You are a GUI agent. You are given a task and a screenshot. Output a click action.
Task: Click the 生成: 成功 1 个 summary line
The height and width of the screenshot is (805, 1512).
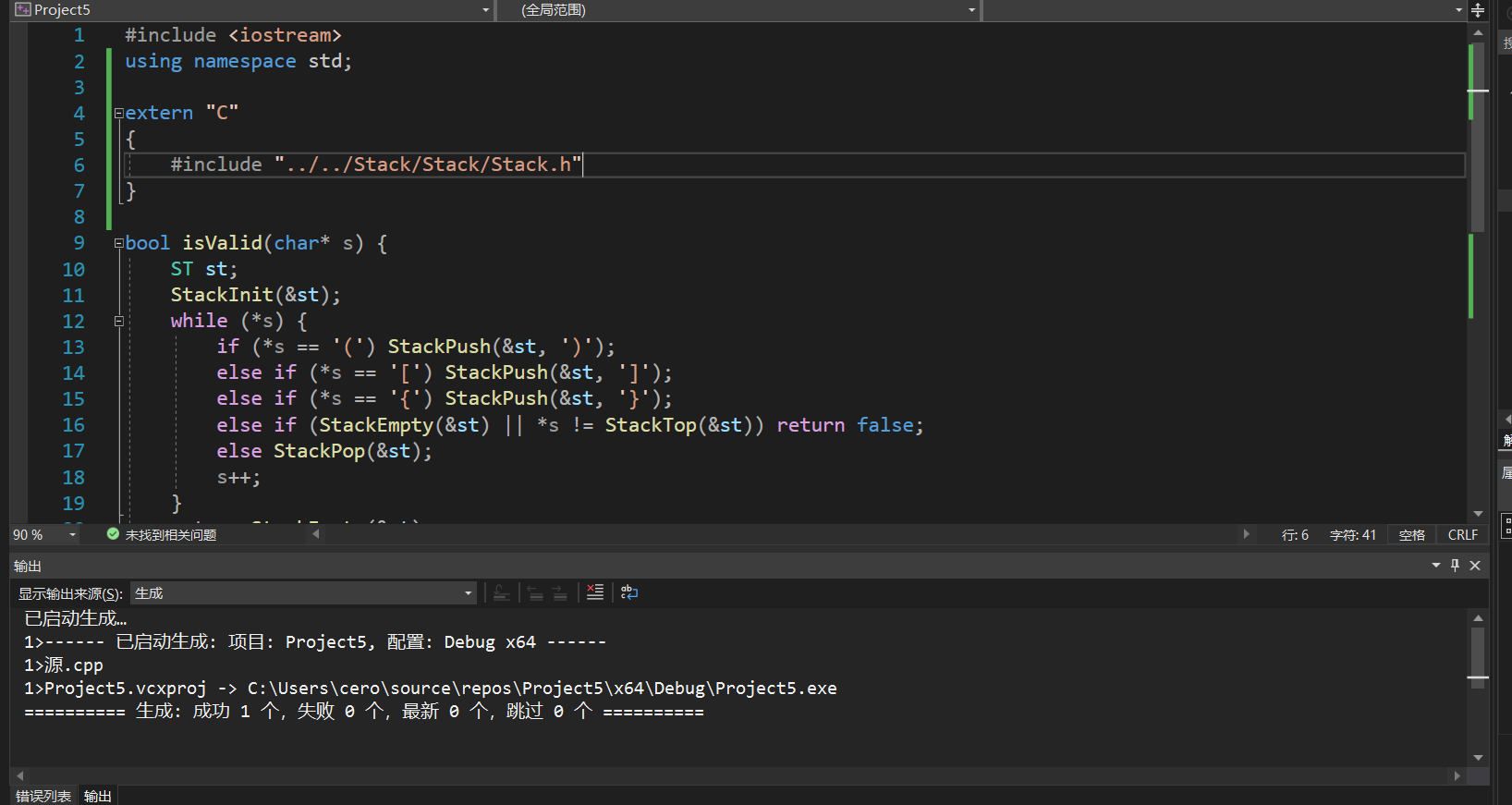coord(364,712)
